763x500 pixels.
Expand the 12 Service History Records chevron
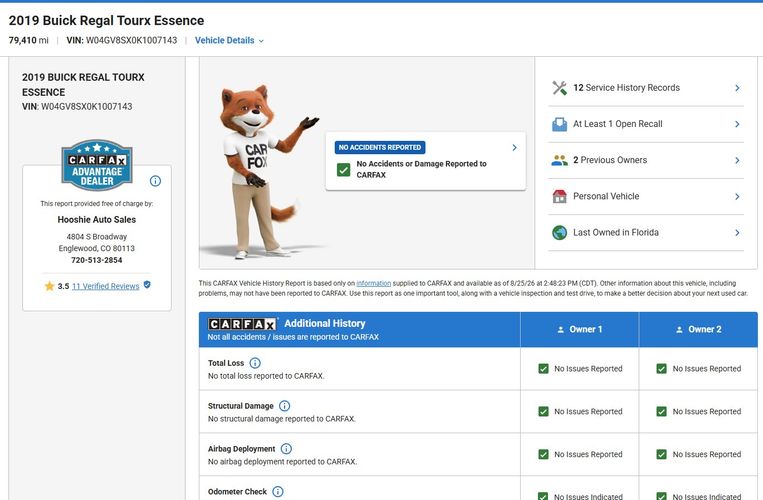point(737,88)
